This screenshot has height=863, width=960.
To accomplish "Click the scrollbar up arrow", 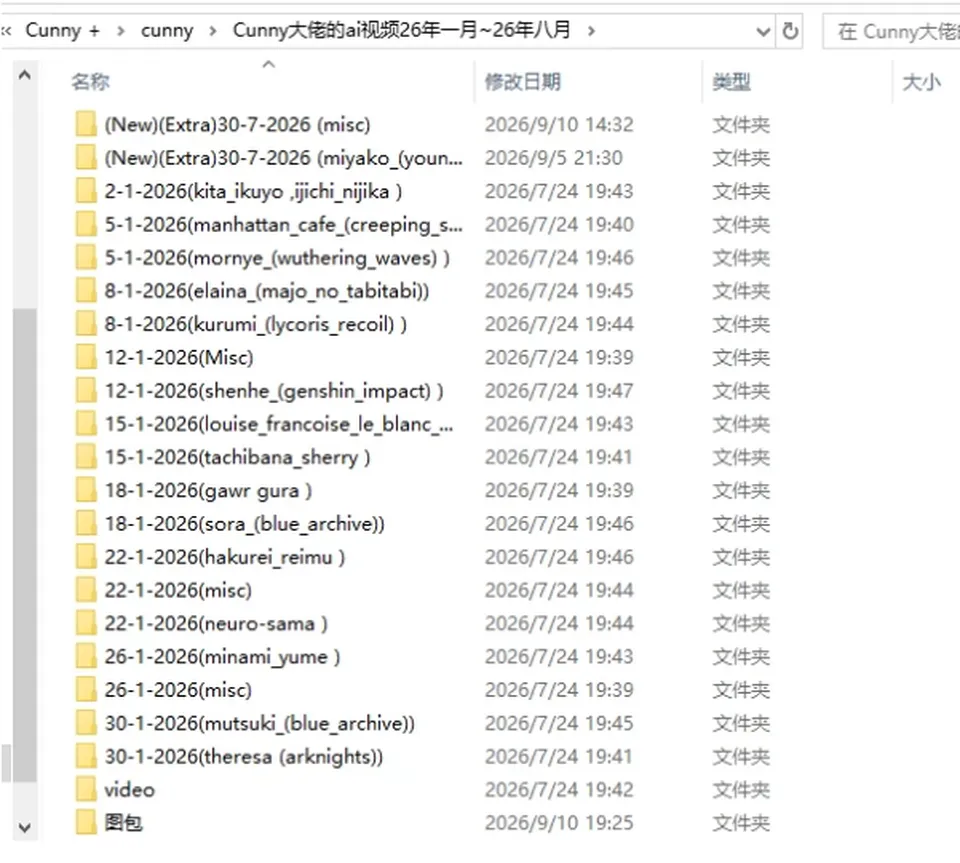I will 24,75.
